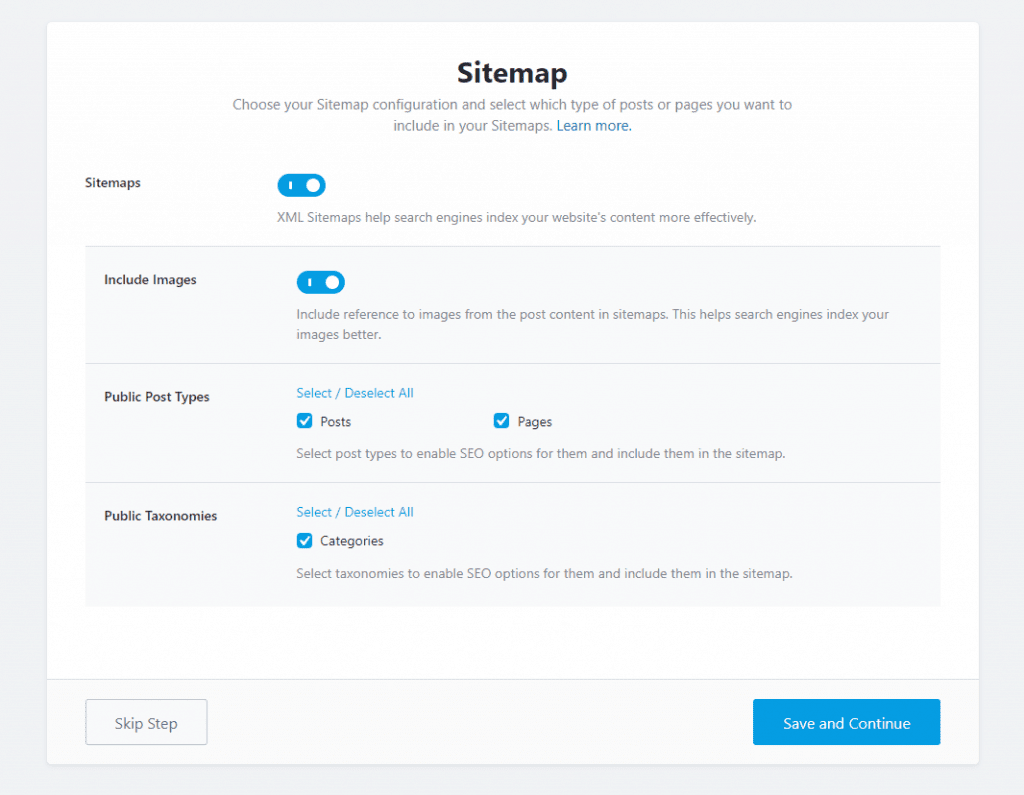Uncheck the Pages checkbox
Screen dimensions: 1024x795
502,421
